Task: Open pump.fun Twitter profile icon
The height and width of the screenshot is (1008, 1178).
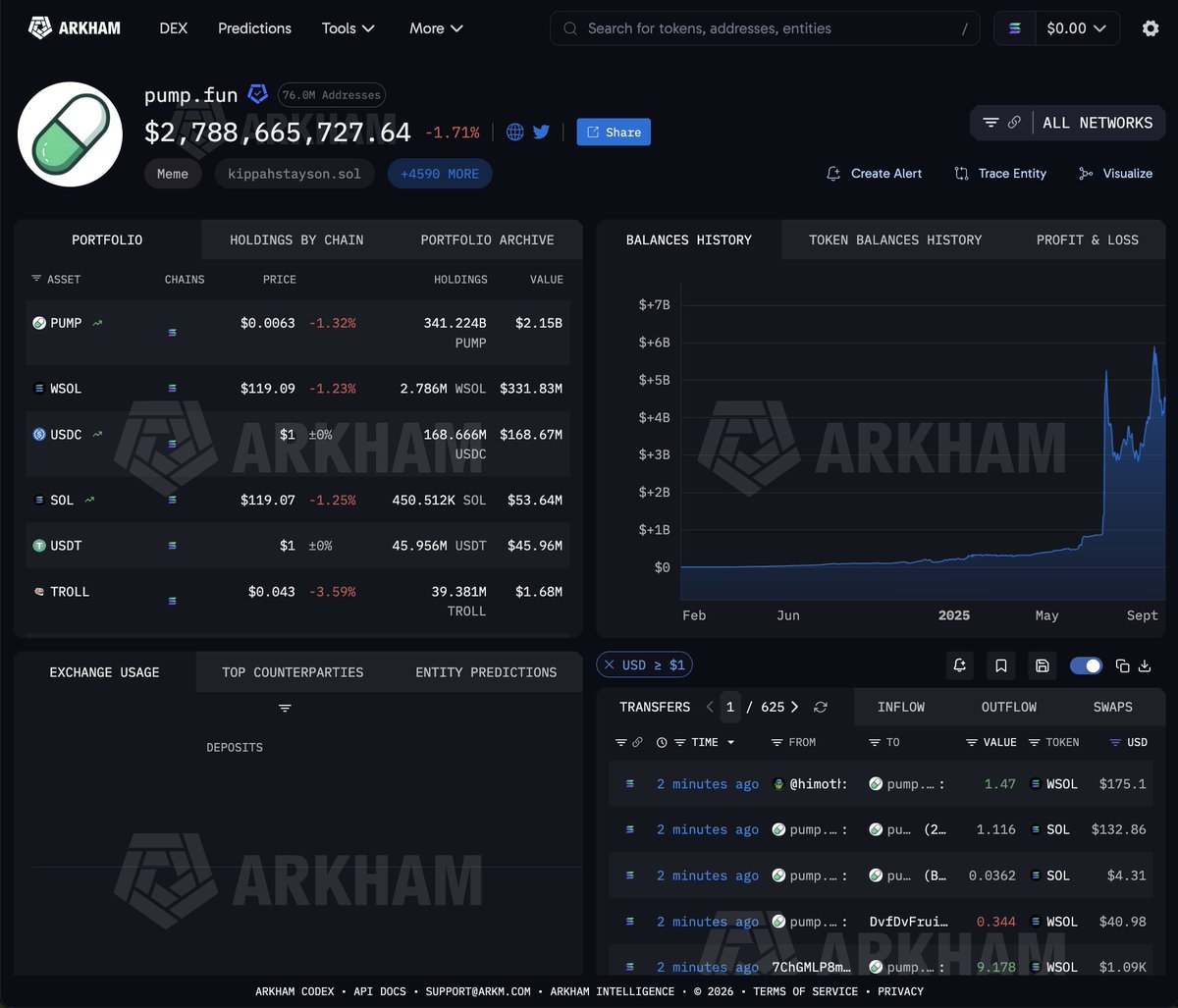Action: pos(541,132)
